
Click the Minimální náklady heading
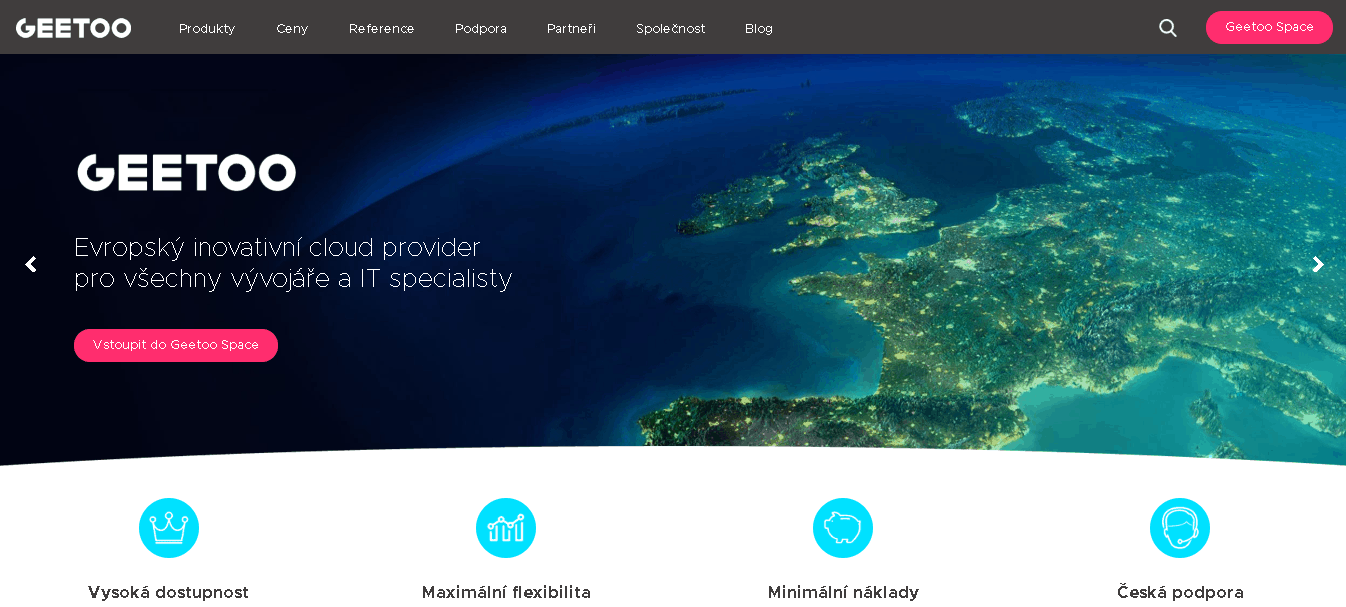click(x=843, y=592)
